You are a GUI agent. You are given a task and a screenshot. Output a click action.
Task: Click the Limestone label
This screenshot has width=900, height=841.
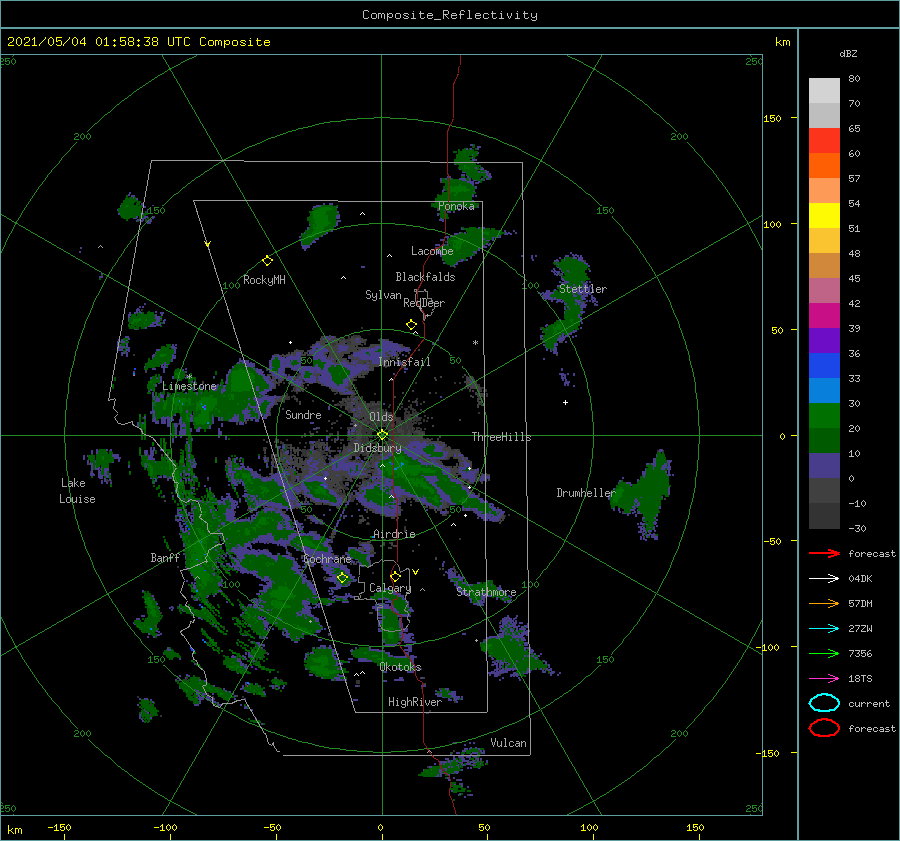[x=189, y=386]
